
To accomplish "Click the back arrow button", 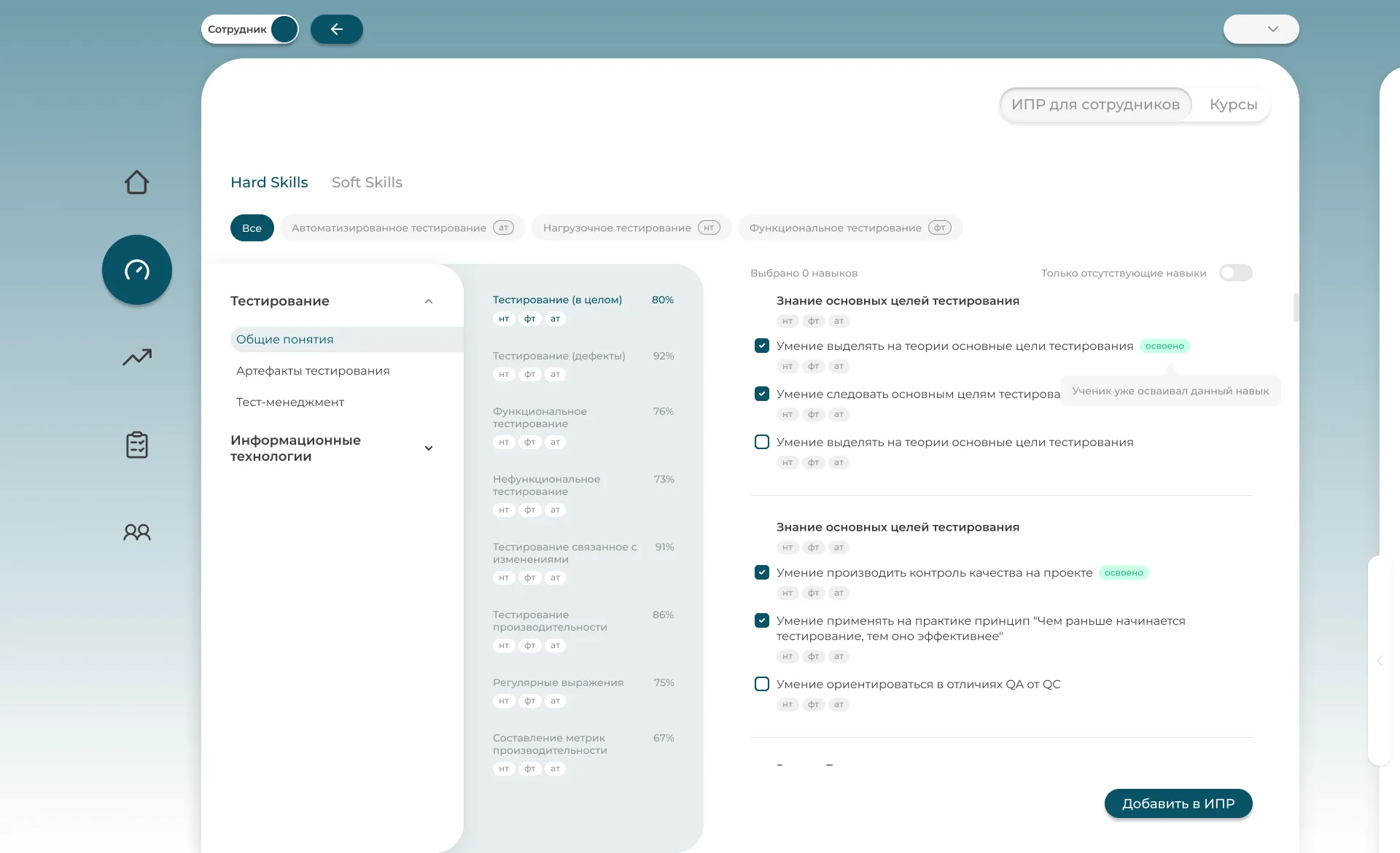I will [x=336, y=29].
